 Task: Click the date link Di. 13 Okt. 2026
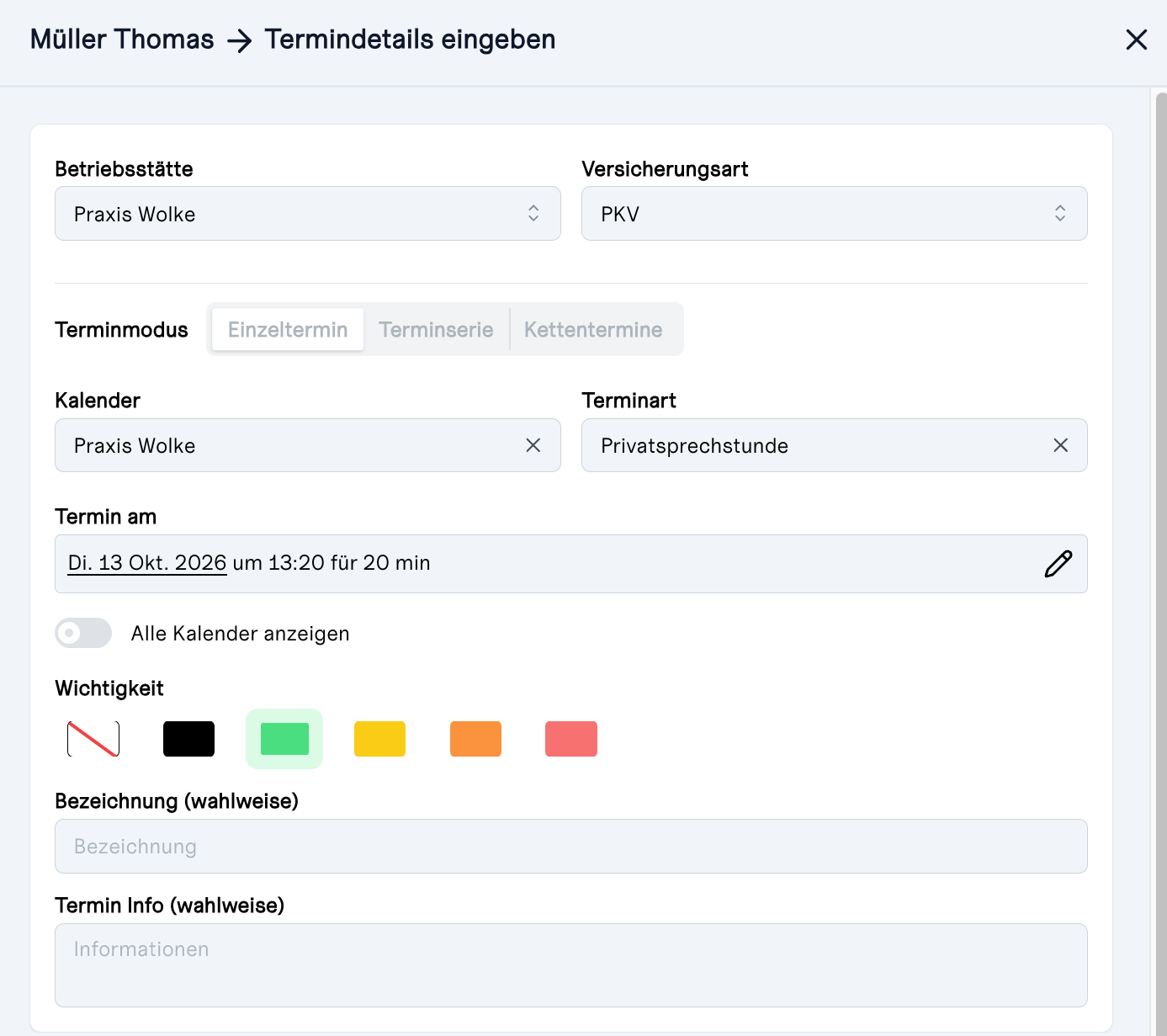pos(147,563)
